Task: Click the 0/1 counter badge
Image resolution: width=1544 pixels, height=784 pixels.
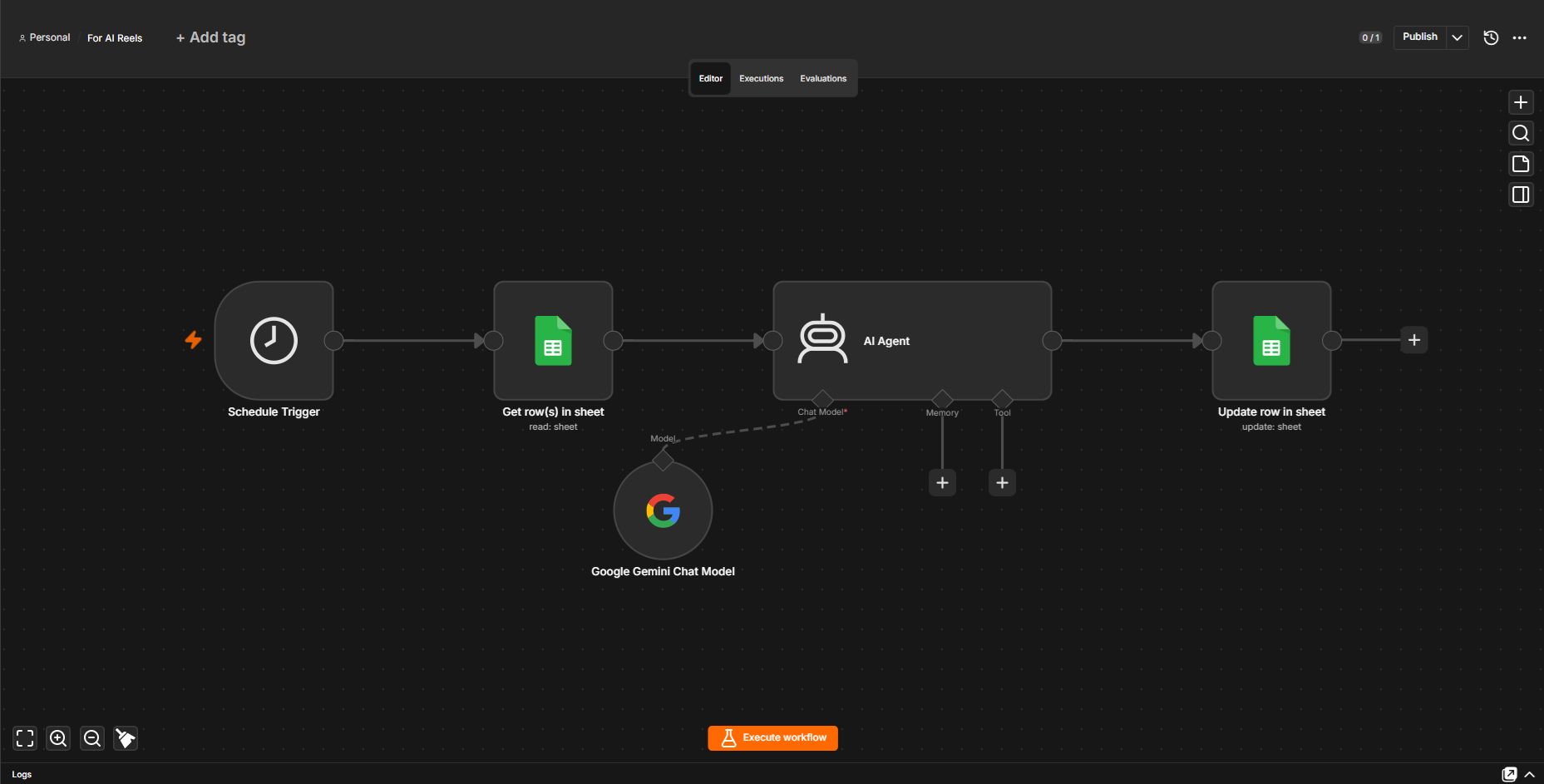Action: coord(1370,37)
